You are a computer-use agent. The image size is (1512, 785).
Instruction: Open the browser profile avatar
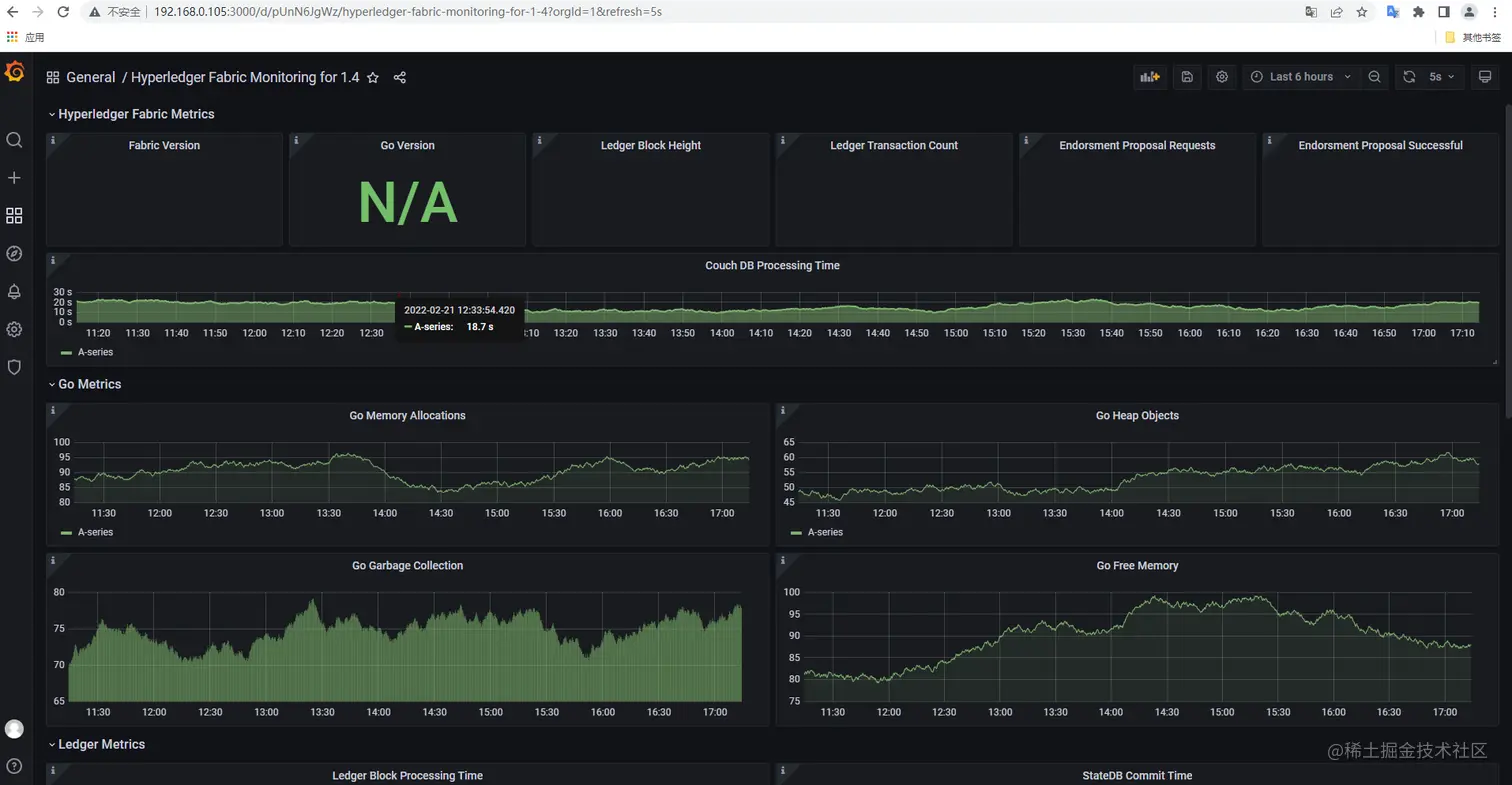(1469, 12)
